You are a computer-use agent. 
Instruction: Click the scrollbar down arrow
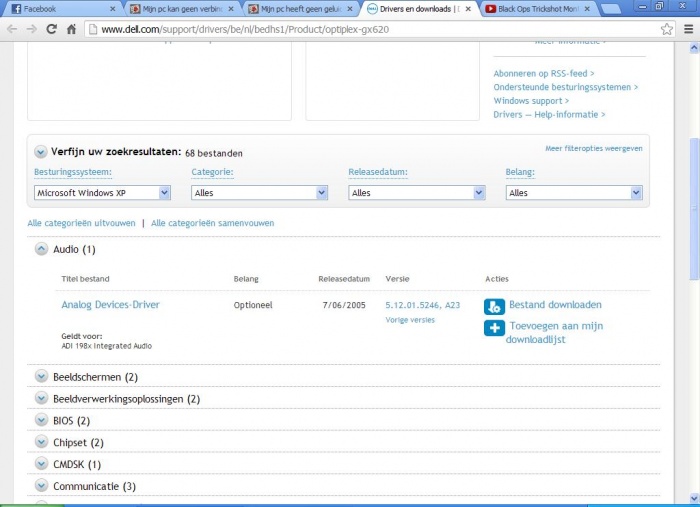694,498
